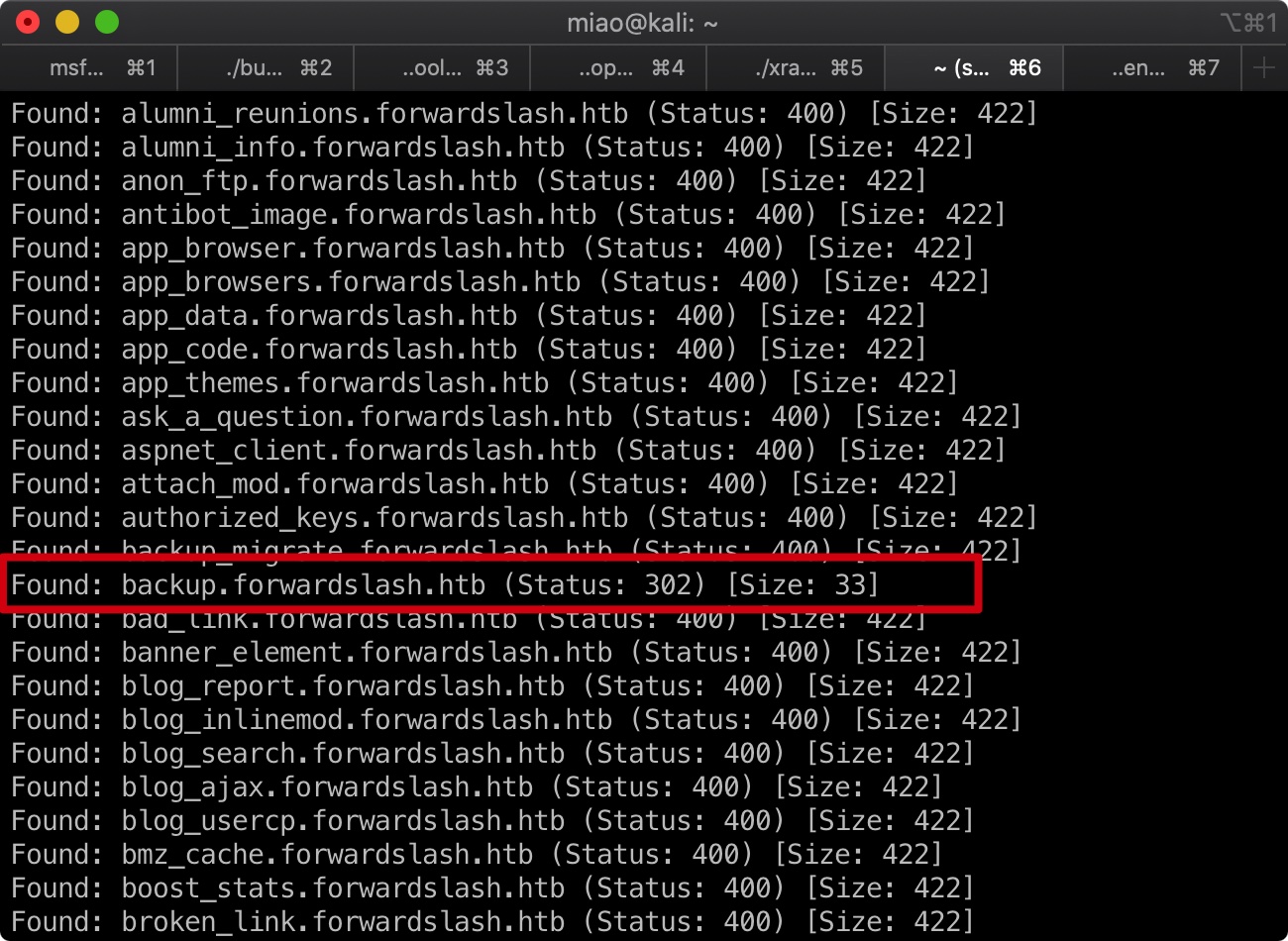Click the antibot_image.forwardslash.htb line
This screenshot has height=941, width=1288.
tap(508, 215)
